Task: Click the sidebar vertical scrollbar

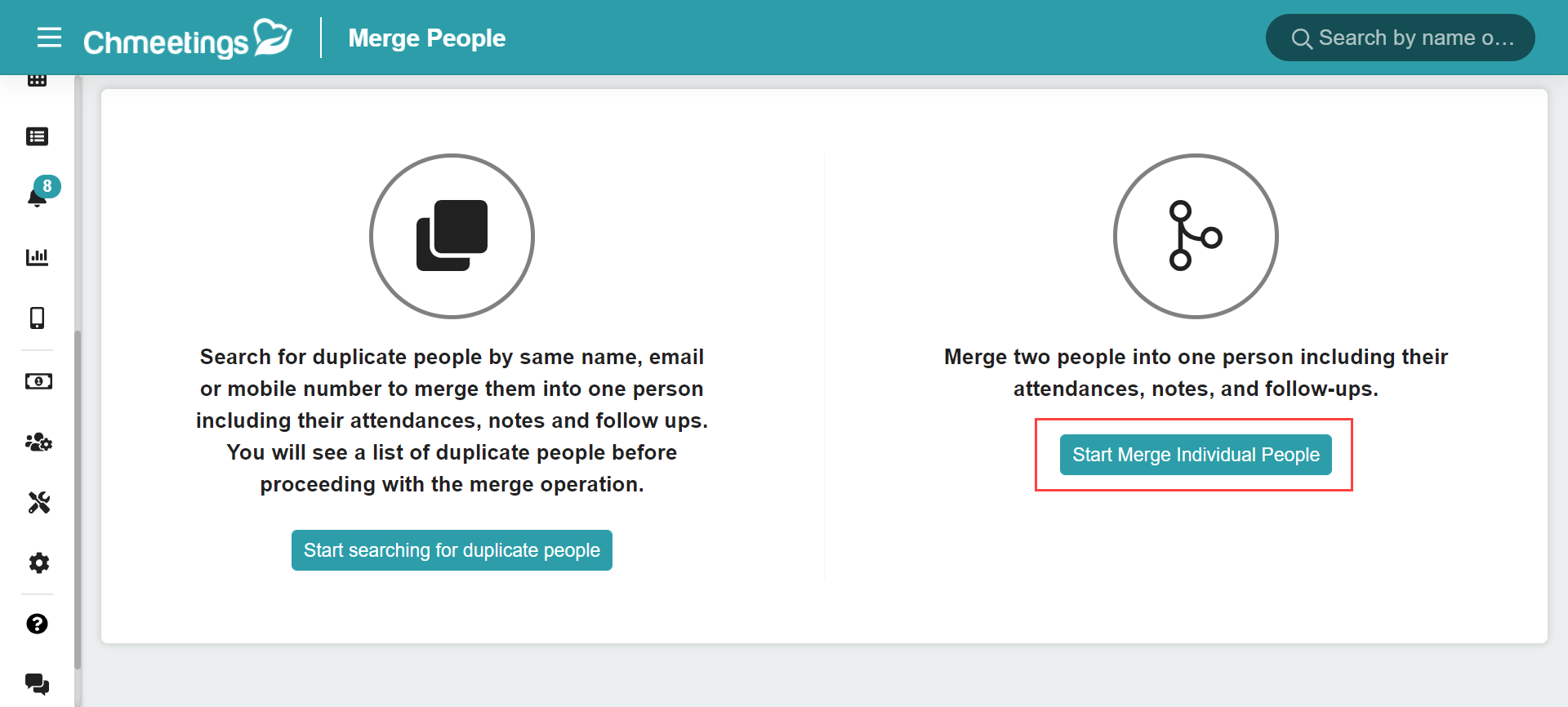Action: (78, 500)
